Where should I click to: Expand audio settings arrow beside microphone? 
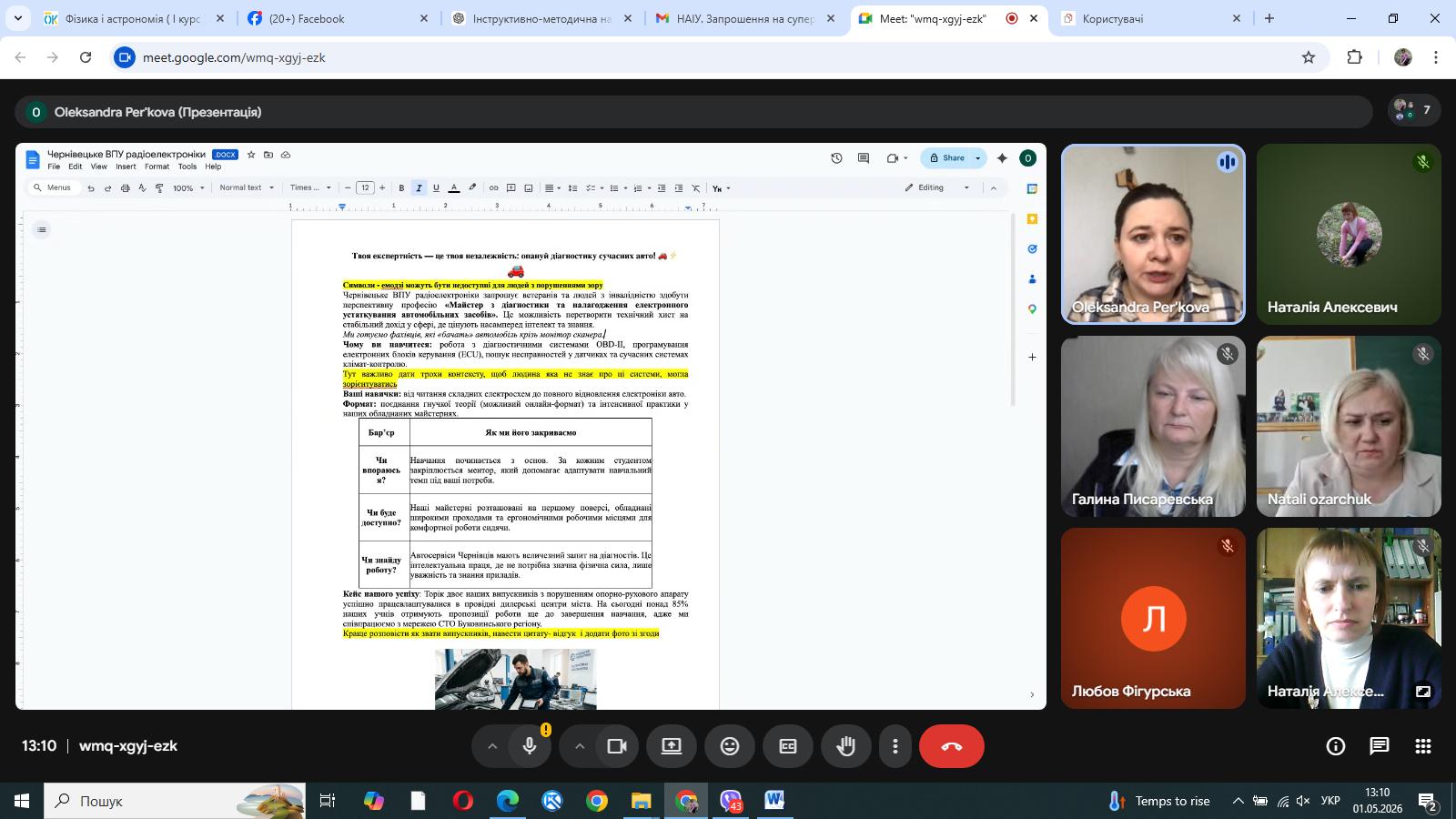pos(491,746)
